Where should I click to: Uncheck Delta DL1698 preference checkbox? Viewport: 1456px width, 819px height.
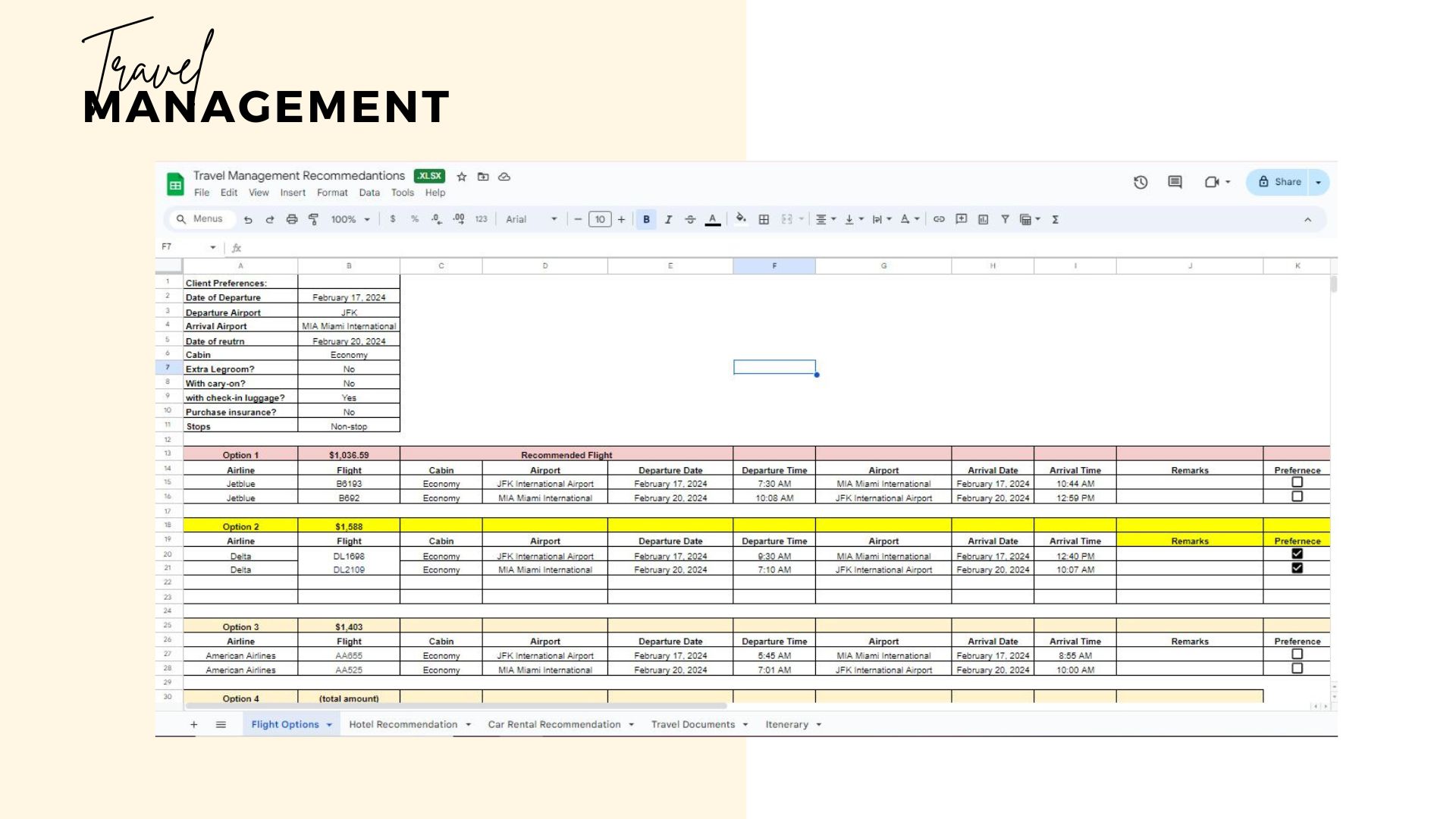coord(1297,554)
